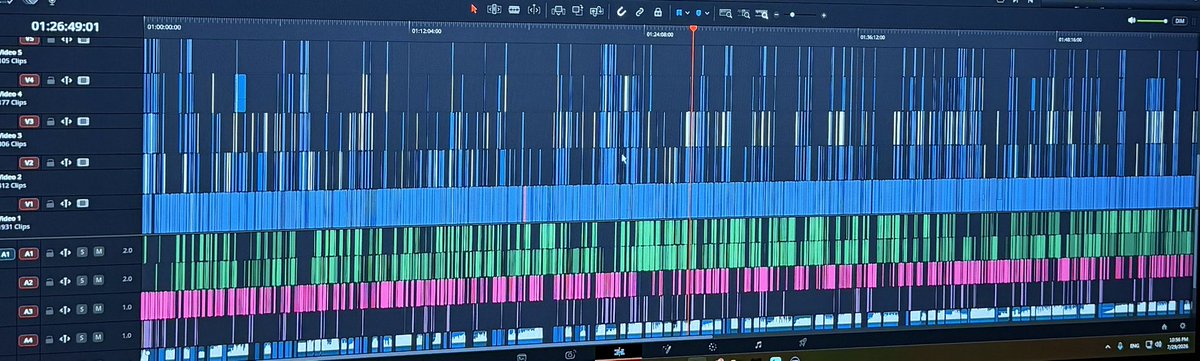Click the orange playhead on the ruler
1200x361 pixels.
point(693,29)
